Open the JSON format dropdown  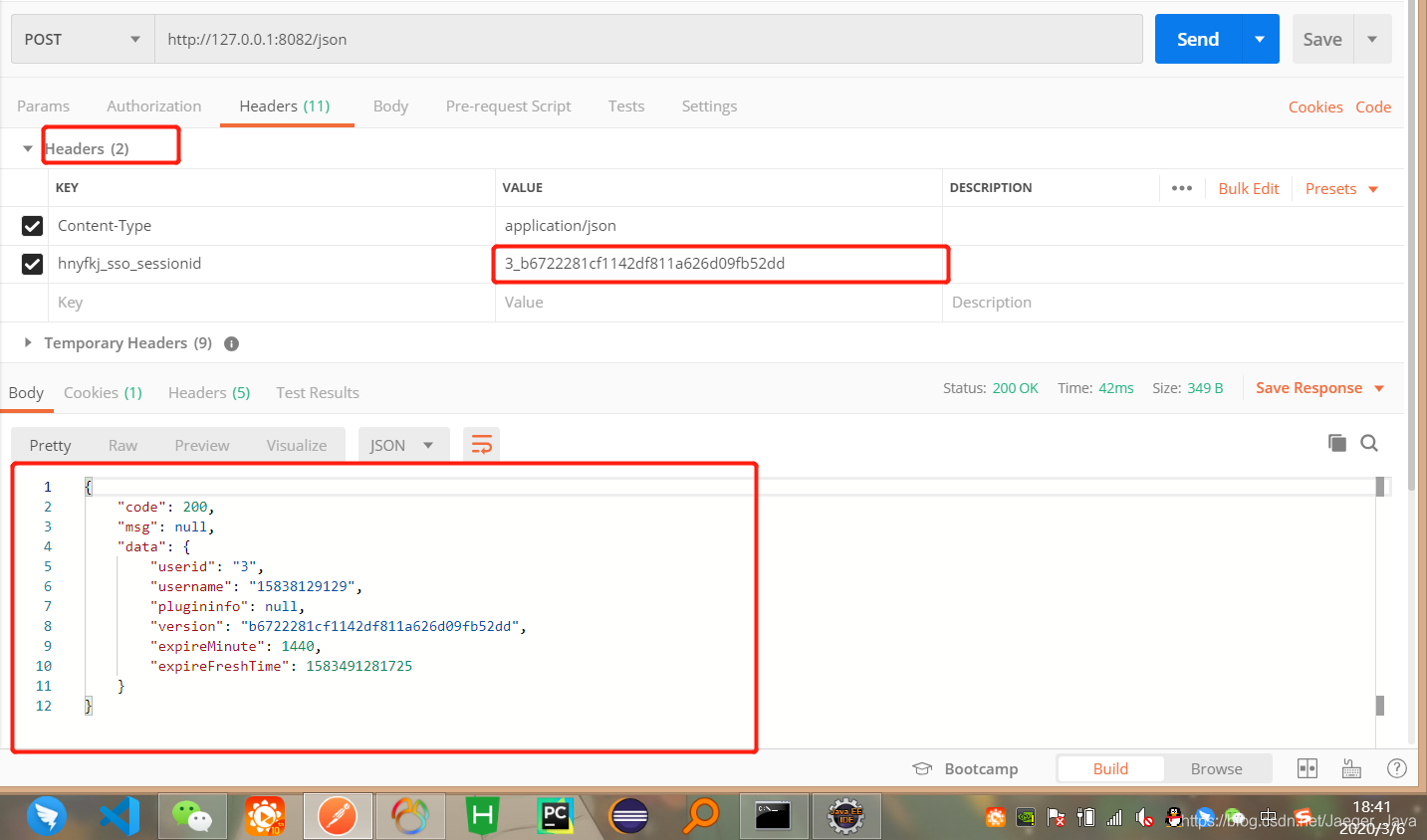[403, 445]
